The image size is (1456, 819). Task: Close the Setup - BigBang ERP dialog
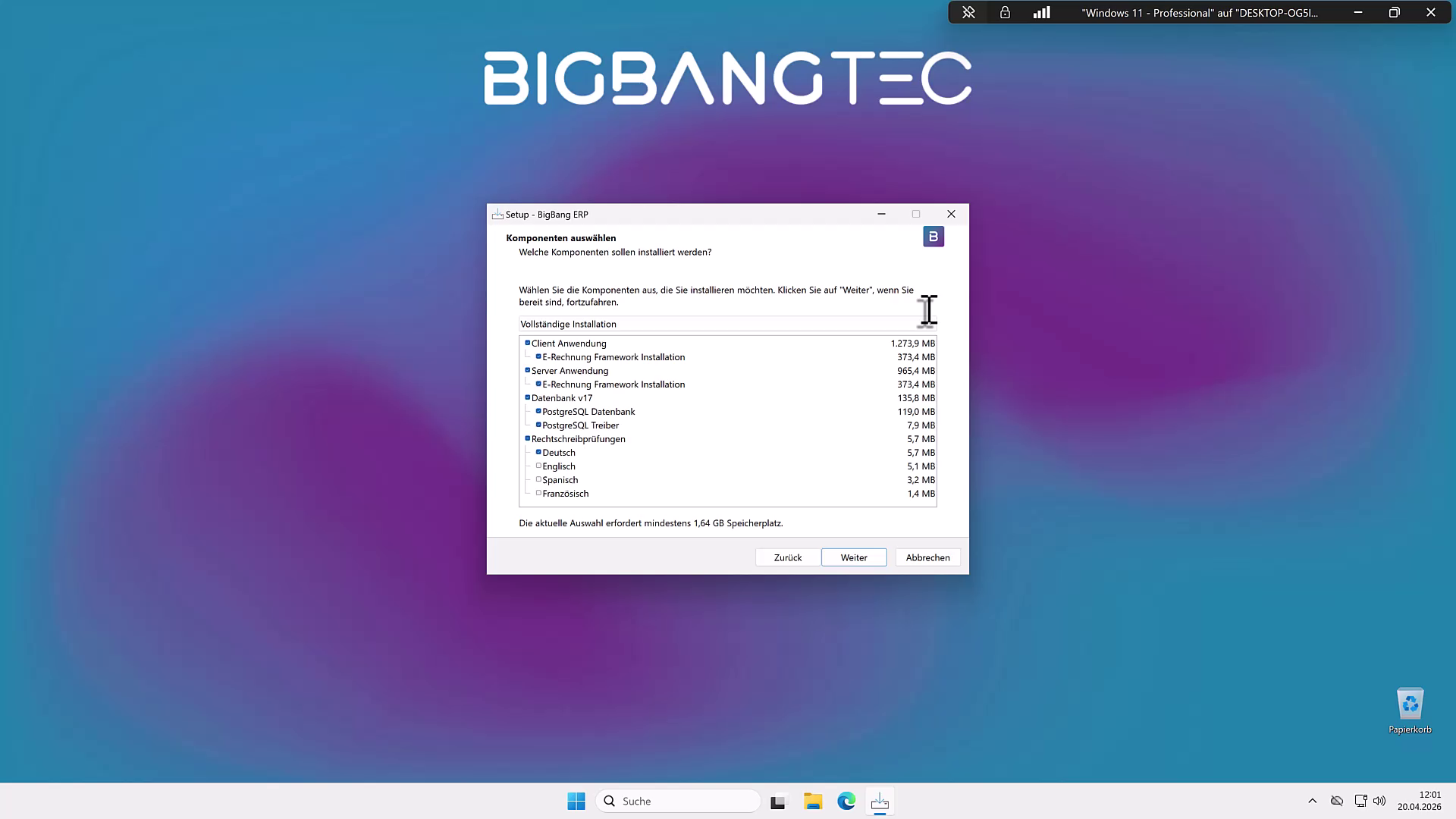pos(951,214)
